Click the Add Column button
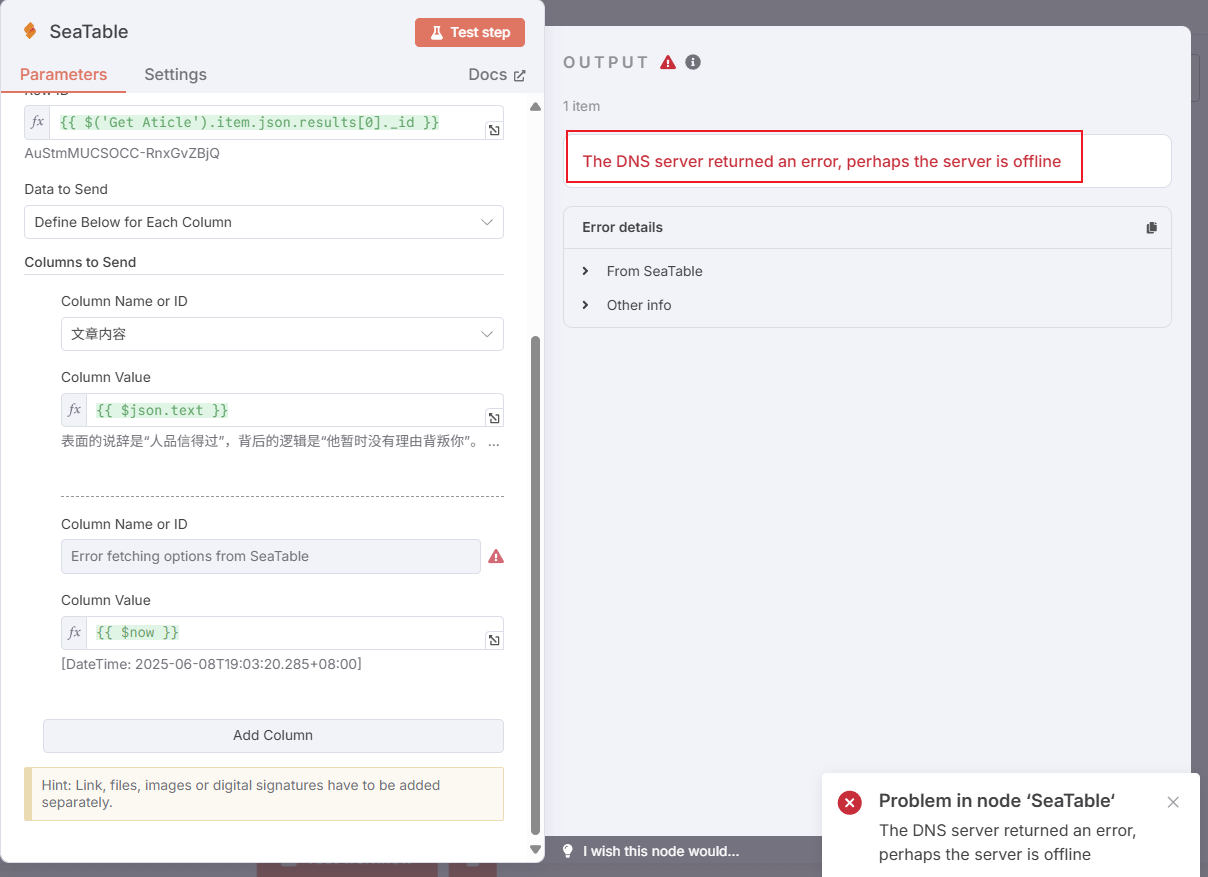 coord(273,735)
